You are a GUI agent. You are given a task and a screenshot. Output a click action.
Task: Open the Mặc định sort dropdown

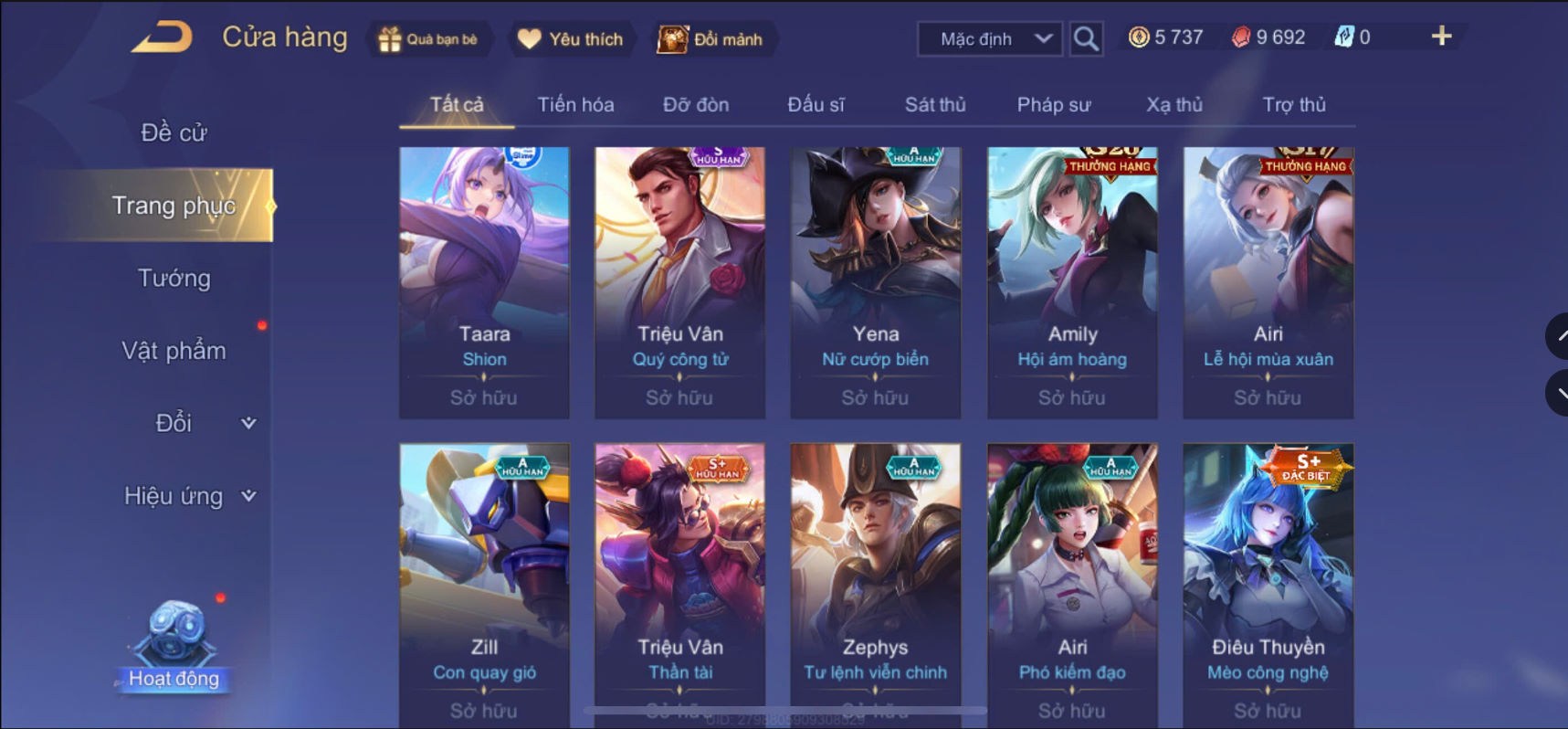point(990,39)
